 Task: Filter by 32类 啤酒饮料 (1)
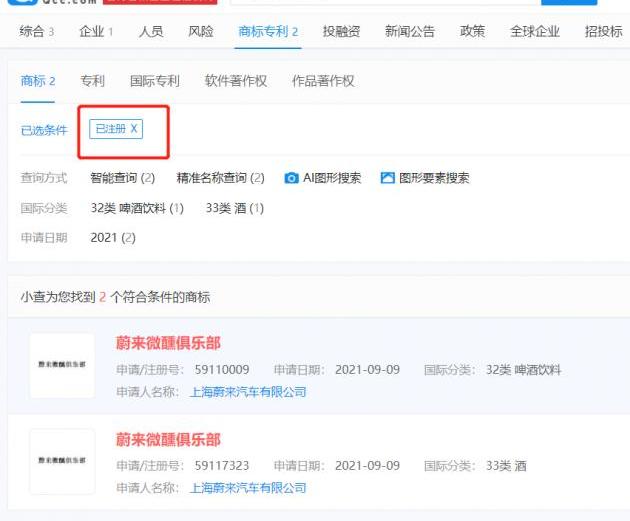pos(137,208)
